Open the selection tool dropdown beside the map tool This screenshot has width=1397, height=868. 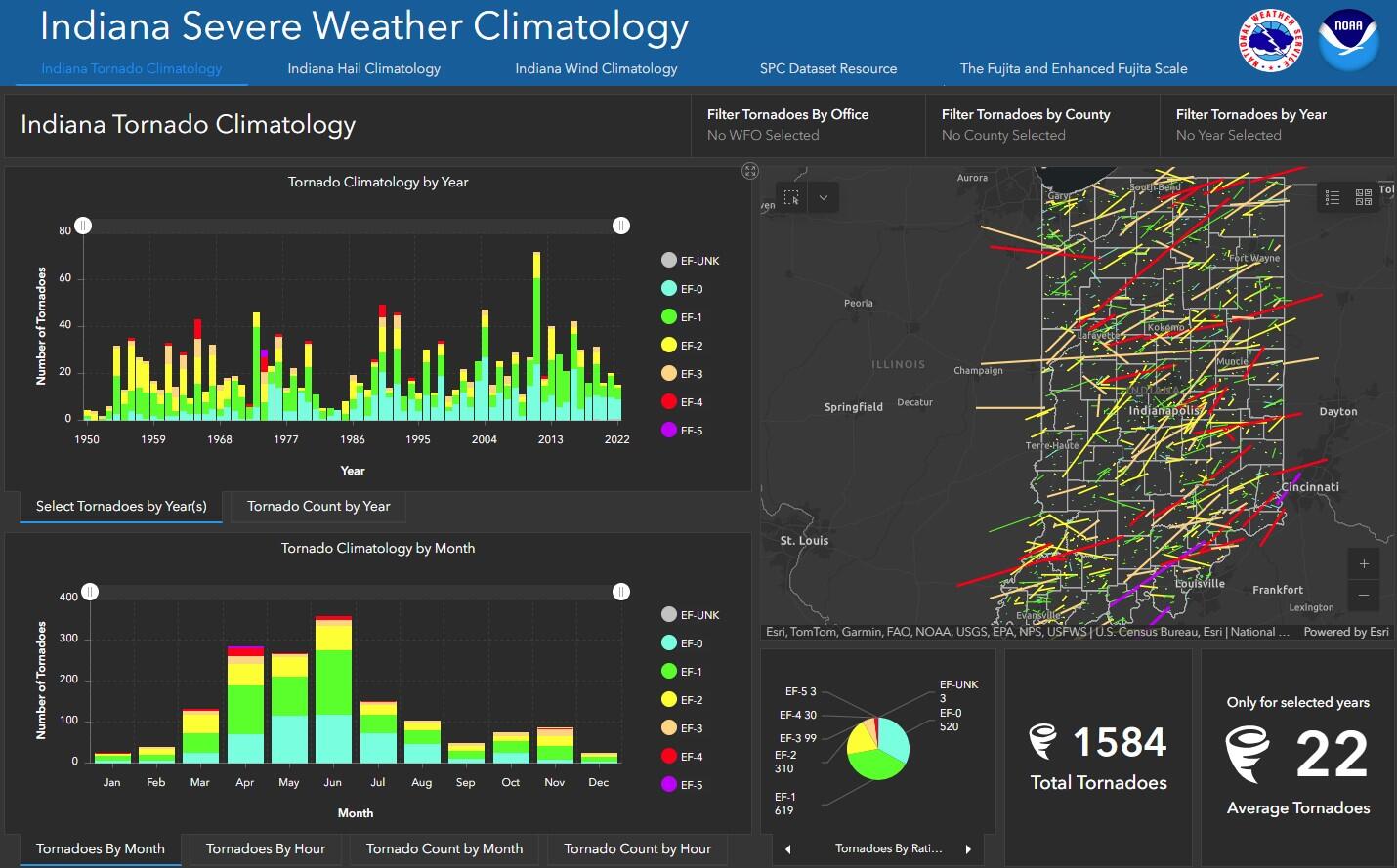pos(824,196)
